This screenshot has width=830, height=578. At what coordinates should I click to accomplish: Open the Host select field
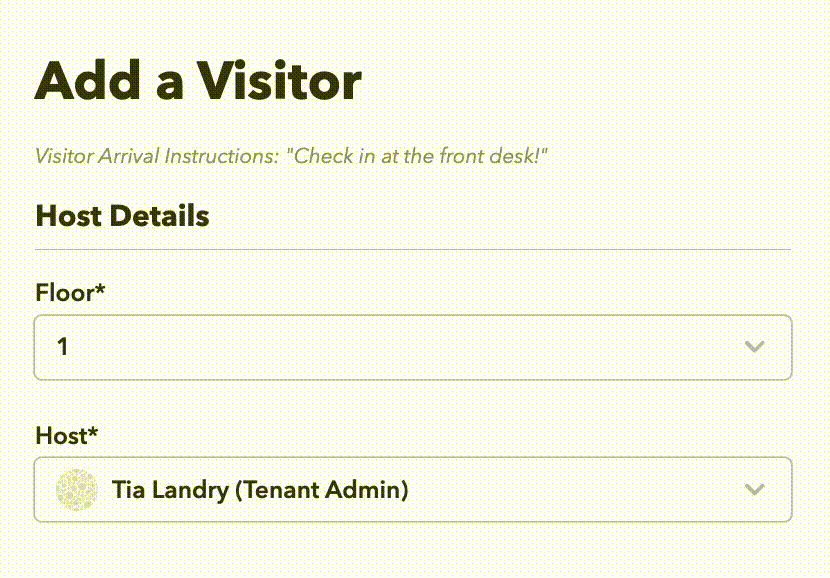click(413, 490)
